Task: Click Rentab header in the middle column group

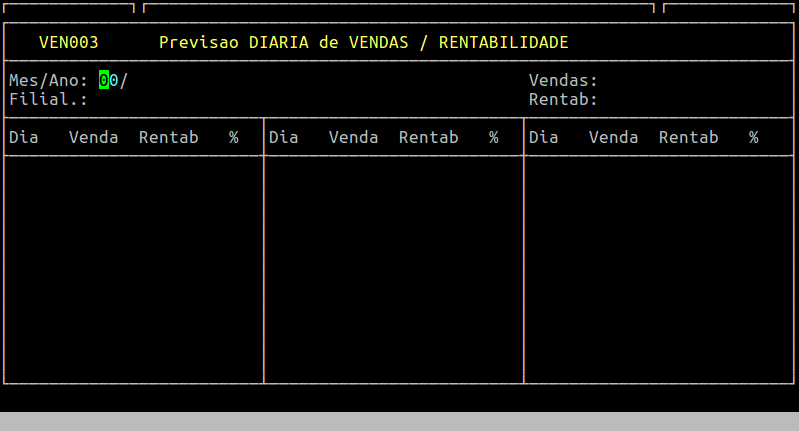Action: (x=428, y=138)
